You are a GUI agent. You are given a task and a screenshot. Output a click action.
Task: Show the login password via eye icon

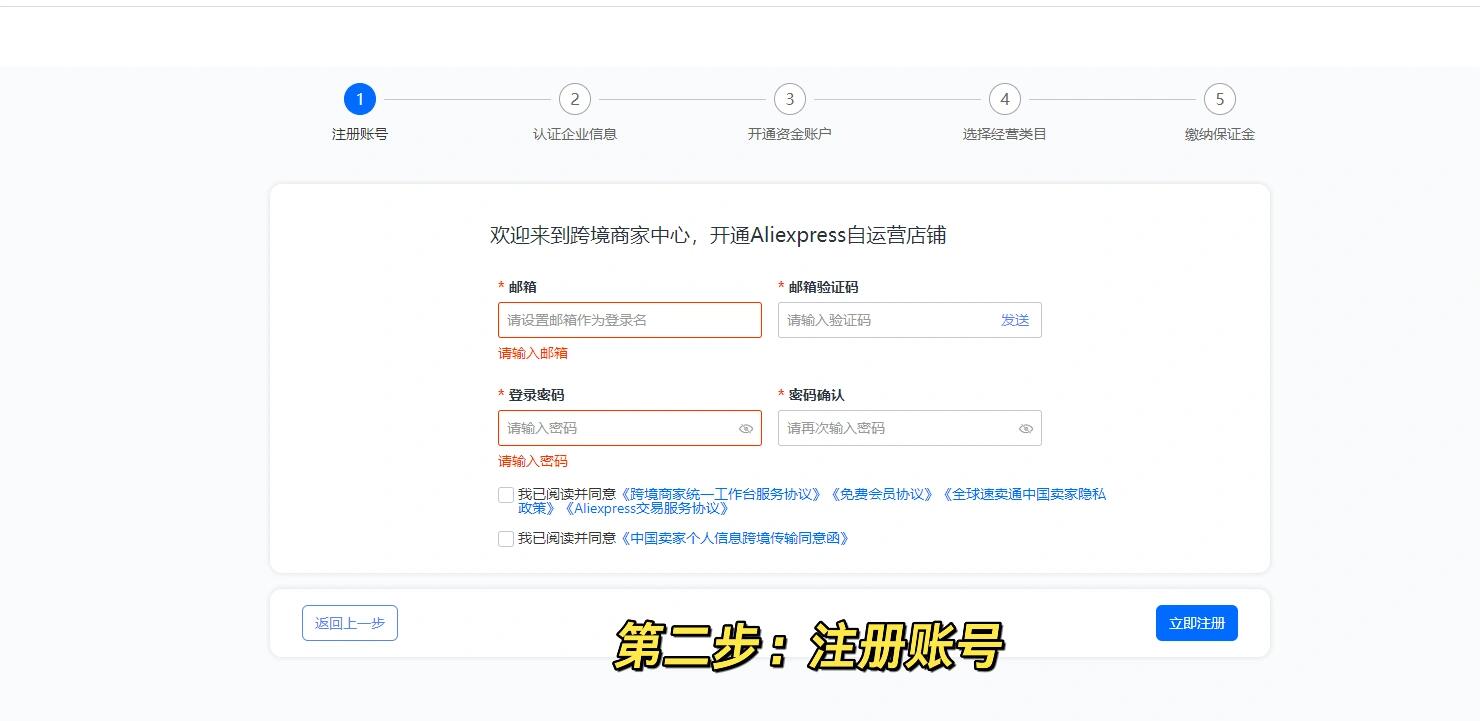click(x=746, y=429)
